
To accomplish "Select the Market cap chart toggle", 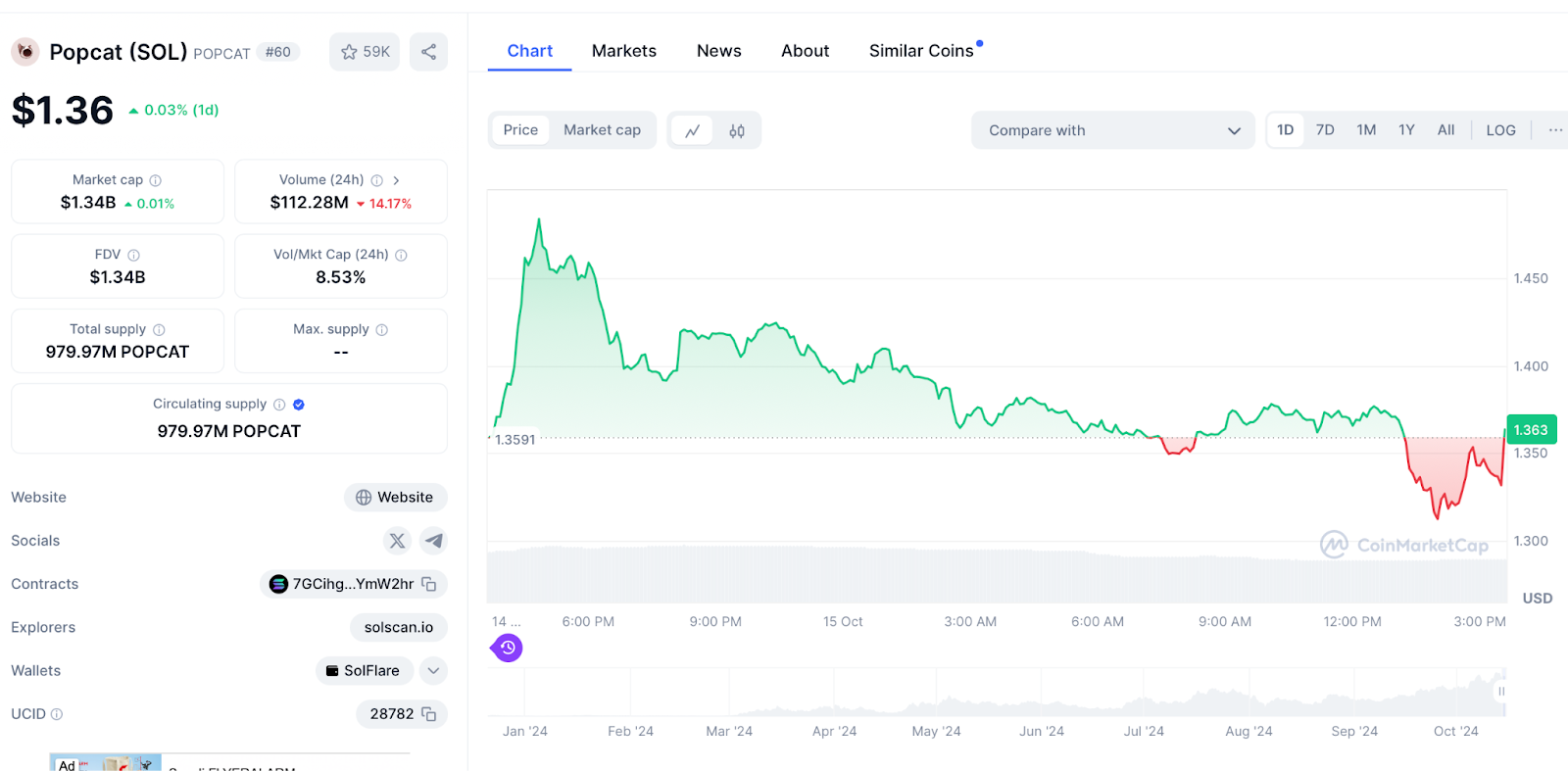I will click(x=602, y=130).
